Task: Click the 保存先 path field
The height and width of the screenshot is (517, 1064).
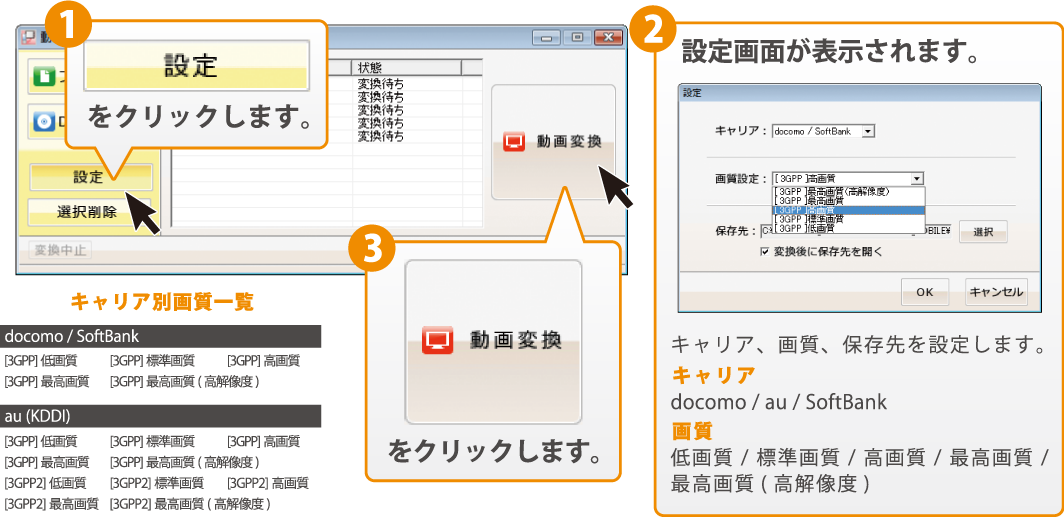Action: [x=856, y=231]
